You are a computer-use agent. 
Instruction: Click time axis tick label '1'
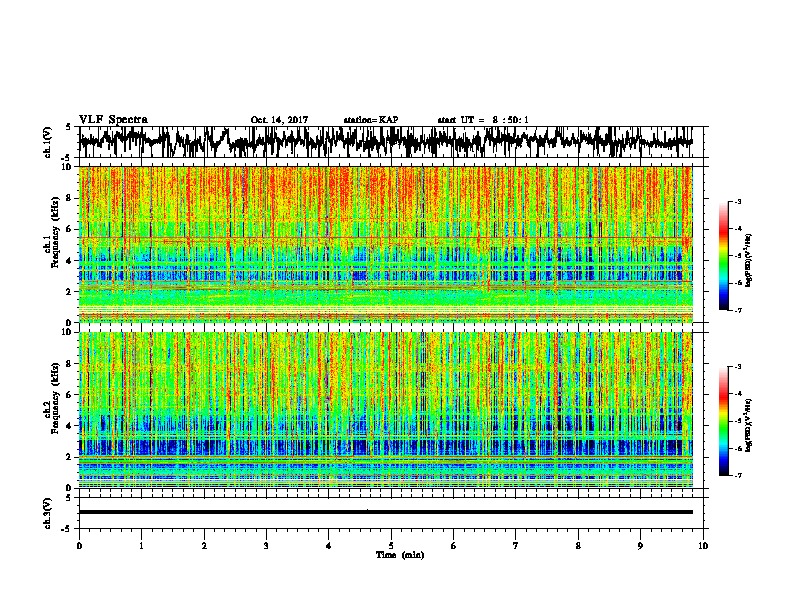pyautogui.click(x=141, y=546)
